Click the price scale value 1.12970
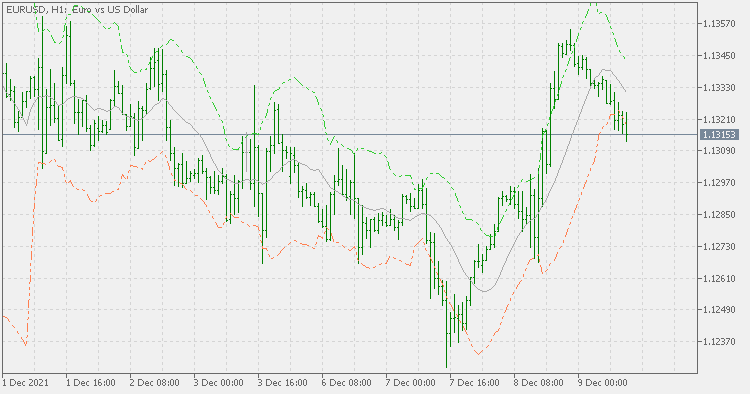Image resolution: width=750 pixels, height=394 pixels. [x=719, y=183]
